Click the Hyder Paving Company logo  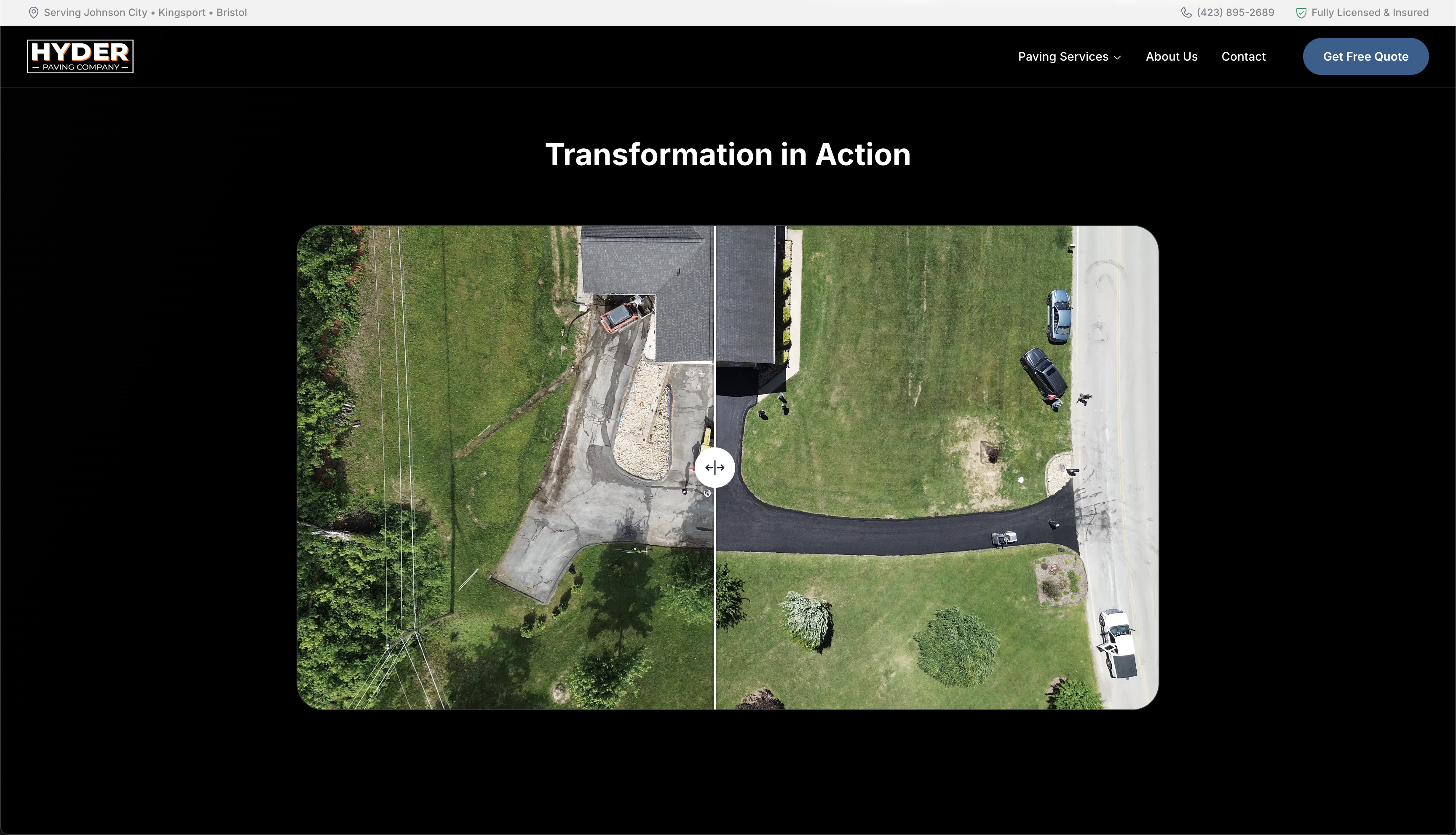[x=80, y=56]
